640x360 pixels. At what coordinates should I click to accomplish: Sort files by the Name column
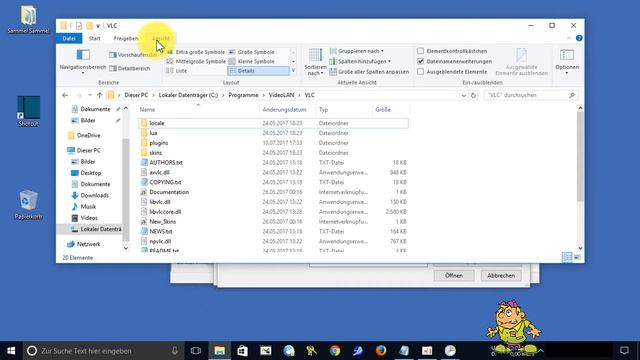pyautogui.click(x=198, y=110)
